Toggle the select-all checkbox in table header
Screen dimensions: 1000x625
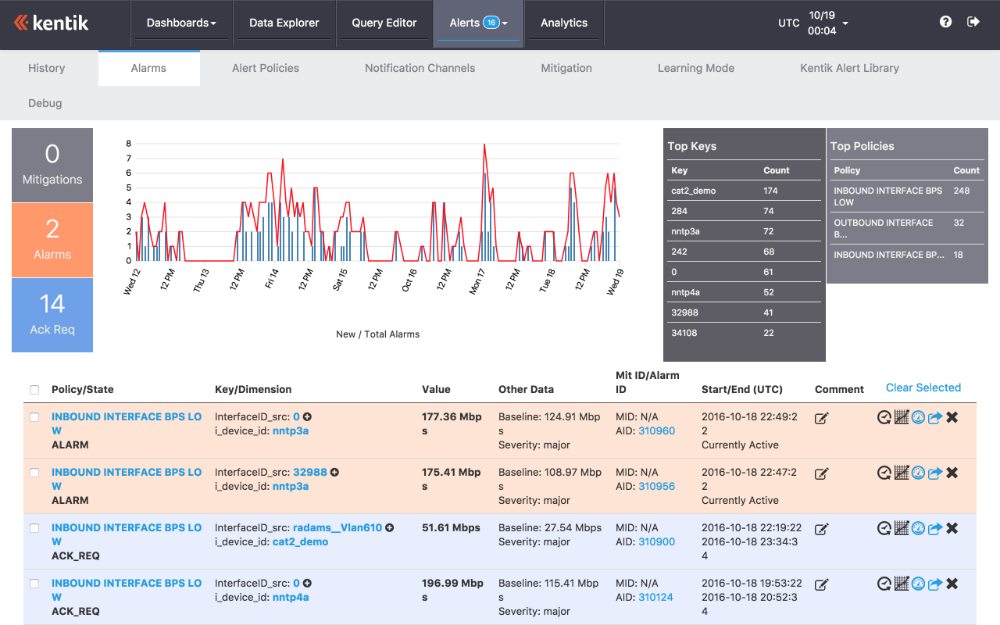(x=34, y=390)
